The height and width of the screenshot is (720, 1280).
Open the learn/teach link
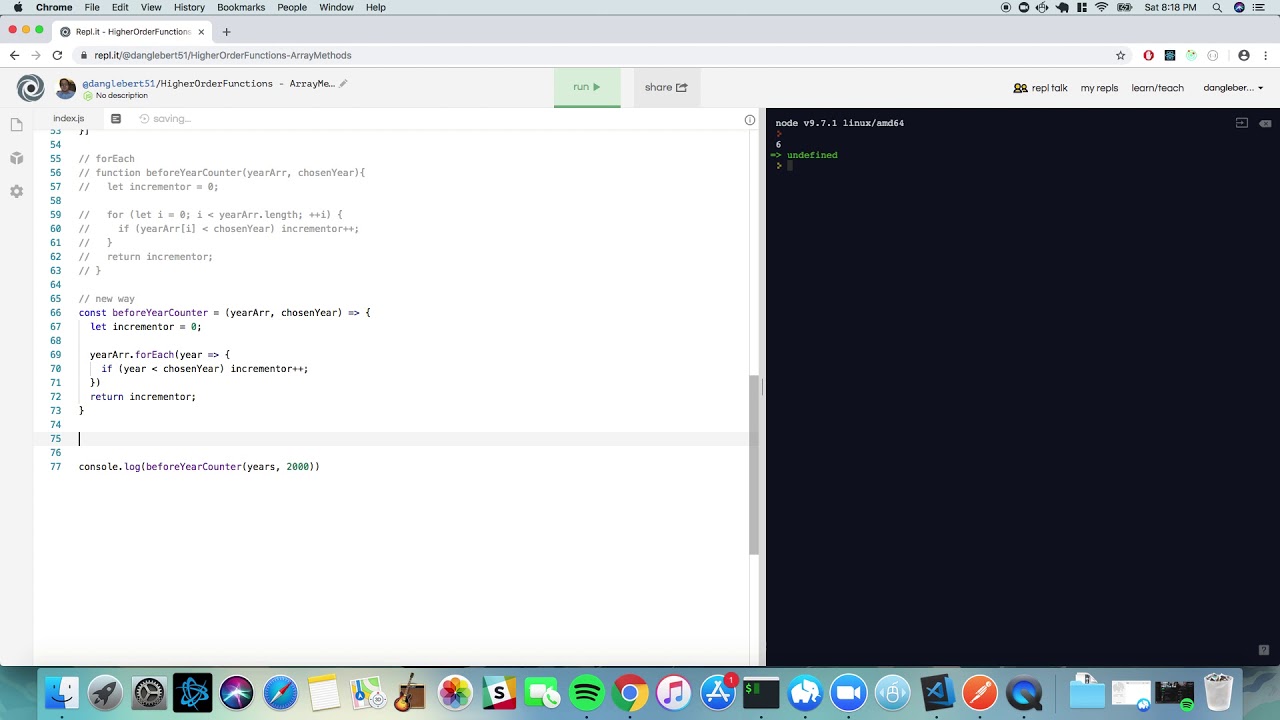click(x=1157, y=88)
